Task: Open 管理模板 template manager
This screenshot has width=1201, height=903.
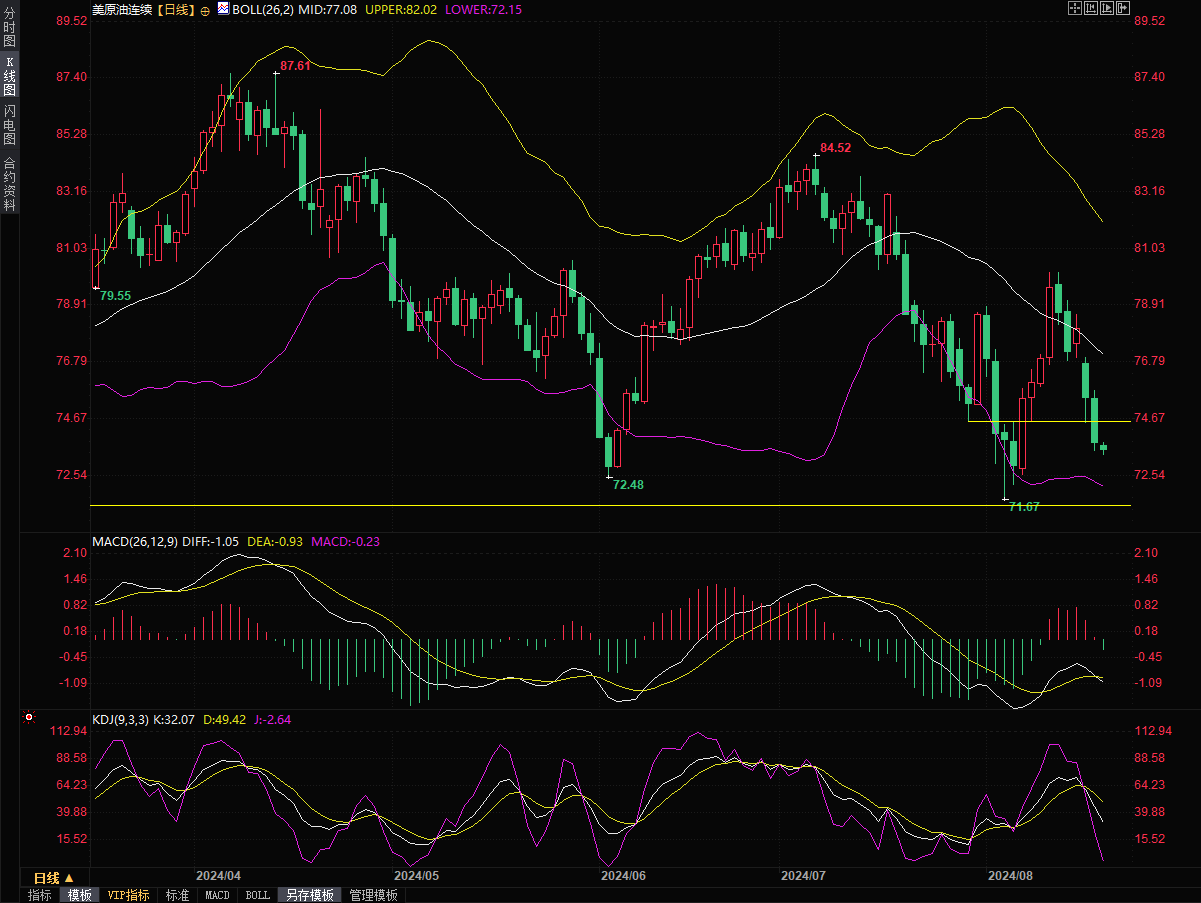Action: point(373,895)
